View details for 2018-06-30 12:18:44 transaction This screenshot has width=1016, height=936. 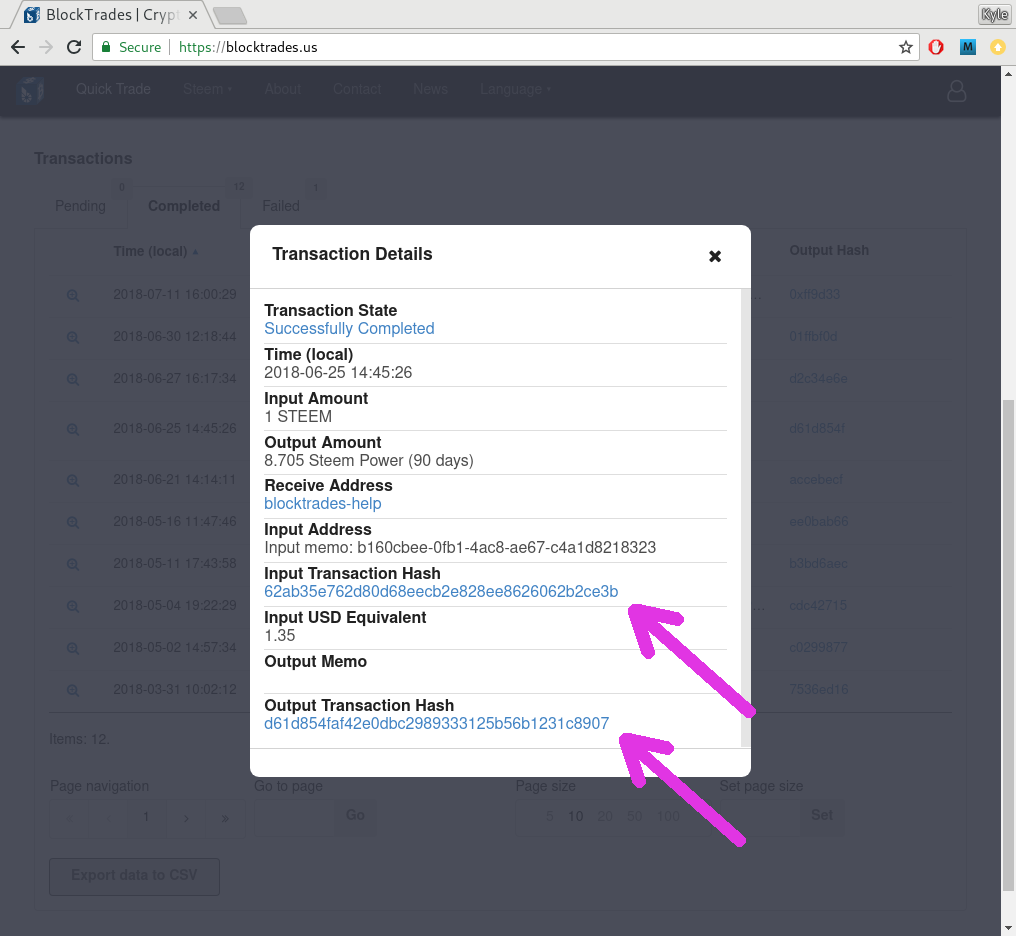73,337
